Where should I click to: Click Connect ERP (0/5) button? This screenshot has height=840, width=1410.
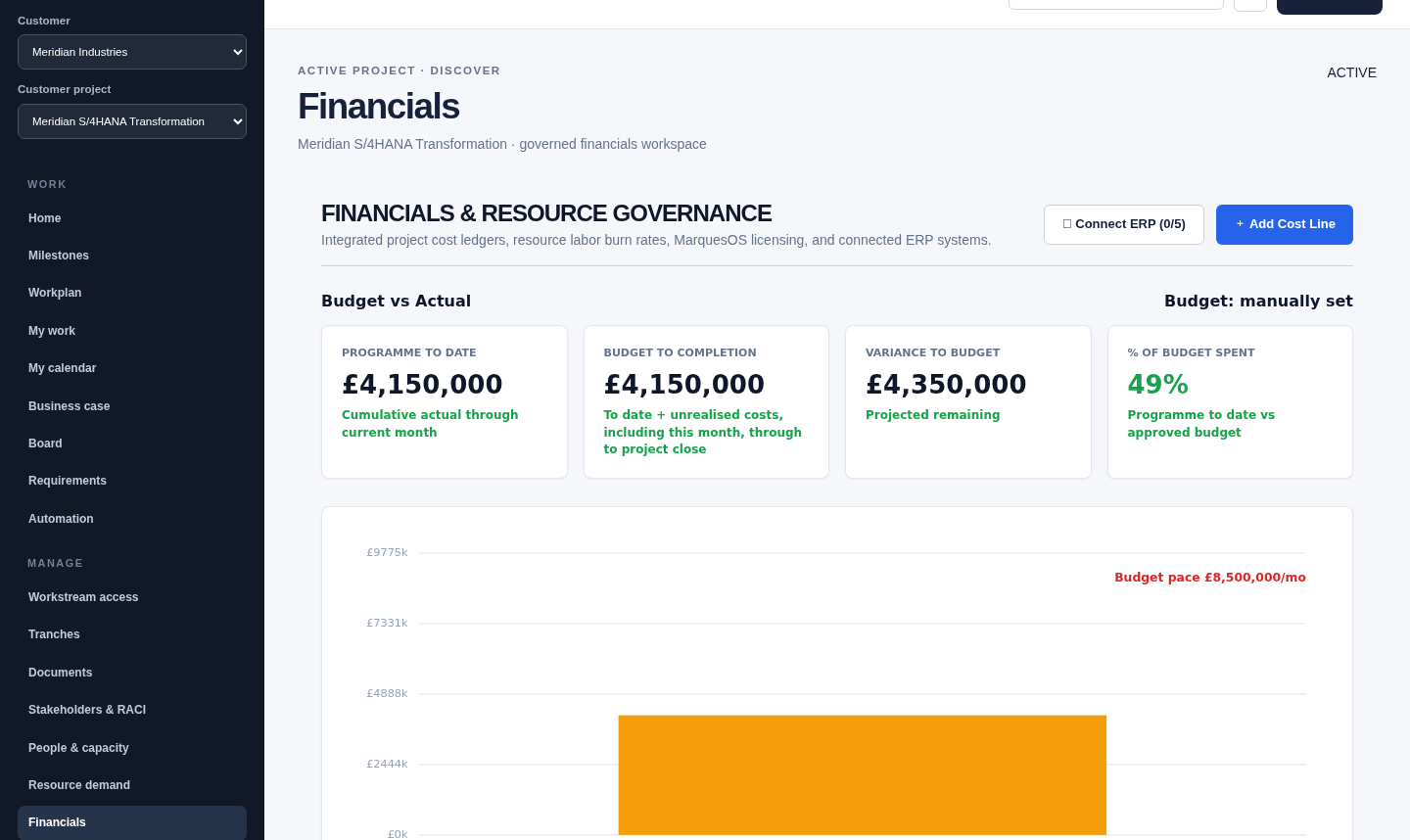(x=1124, y=224)
